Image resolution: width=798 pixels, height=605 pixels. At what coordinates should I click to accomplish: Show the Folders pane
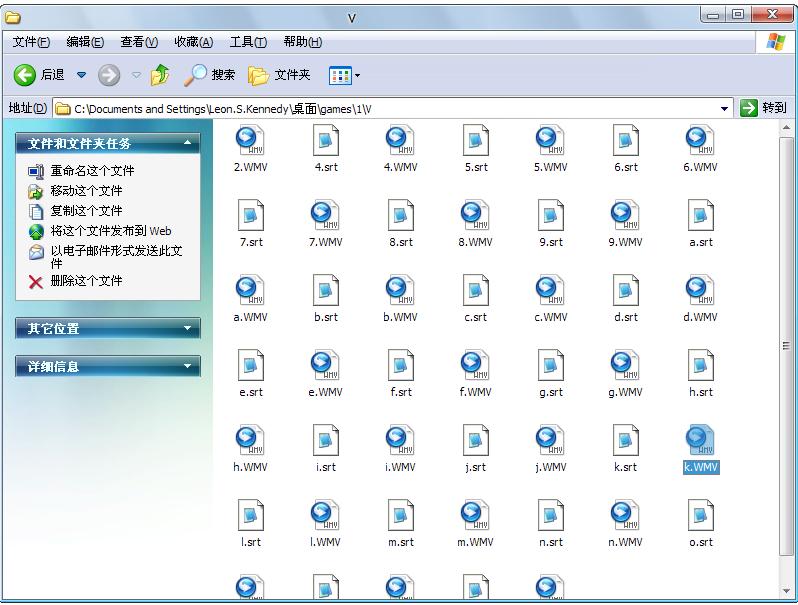279,75
